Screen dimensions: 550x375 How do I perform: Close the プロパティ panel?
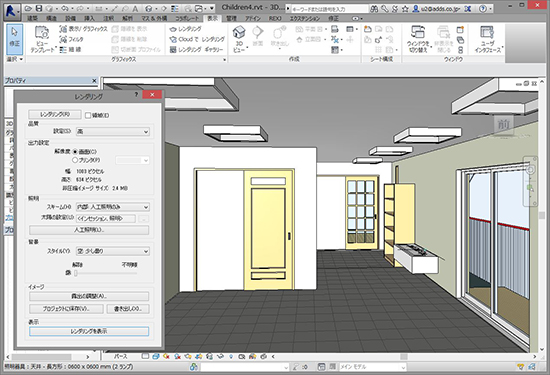click(94, 81)
